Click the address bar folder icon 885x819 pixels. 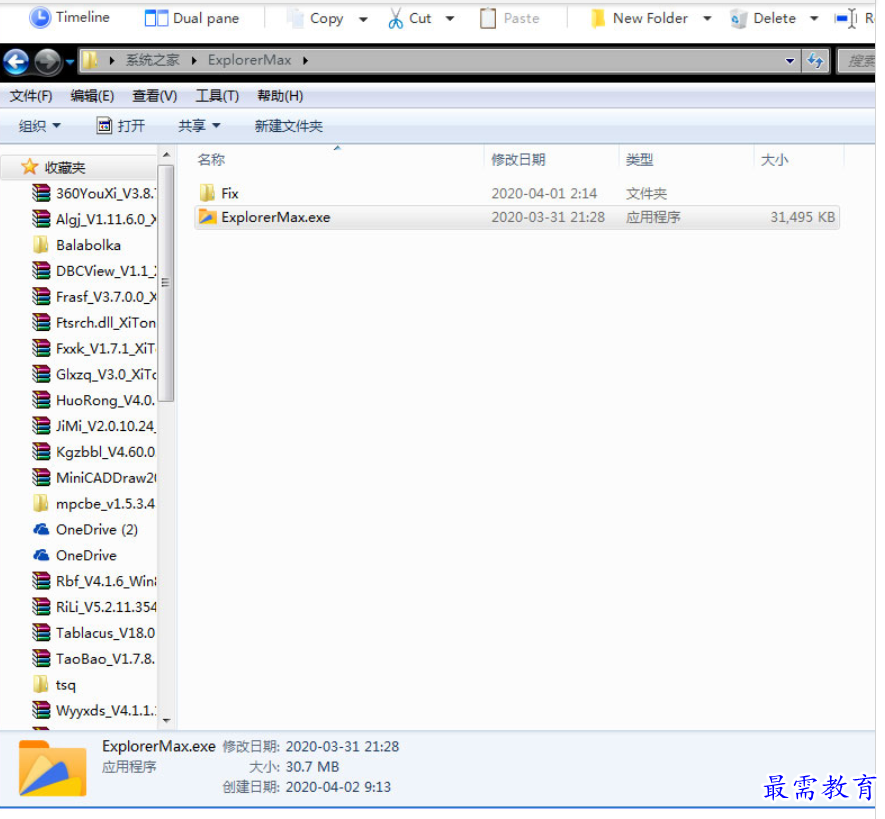click(90, 60)
